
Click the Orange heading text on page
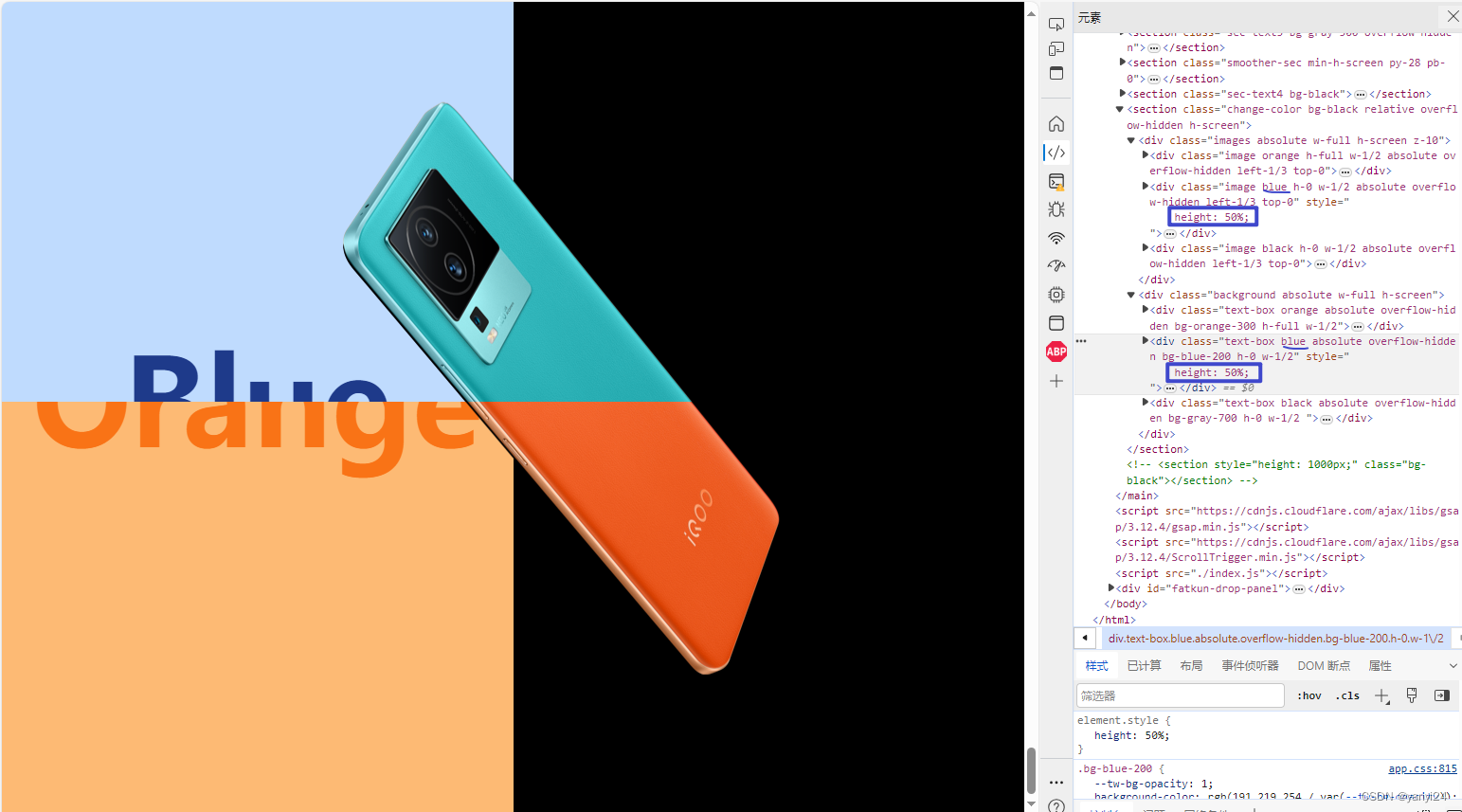(256, 439)
